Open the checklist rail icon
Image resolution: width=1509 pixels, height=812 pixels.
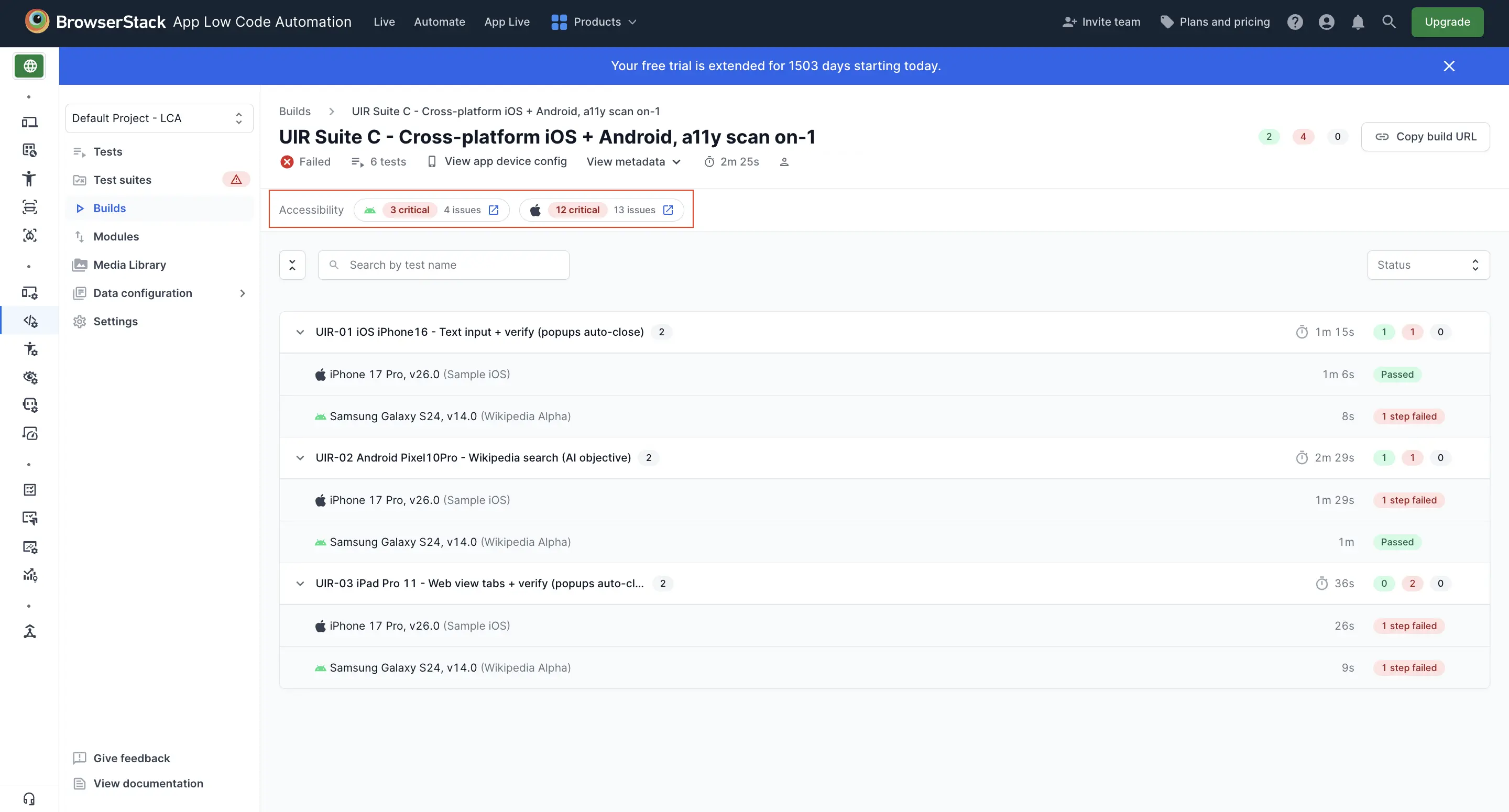coord(29,490)
